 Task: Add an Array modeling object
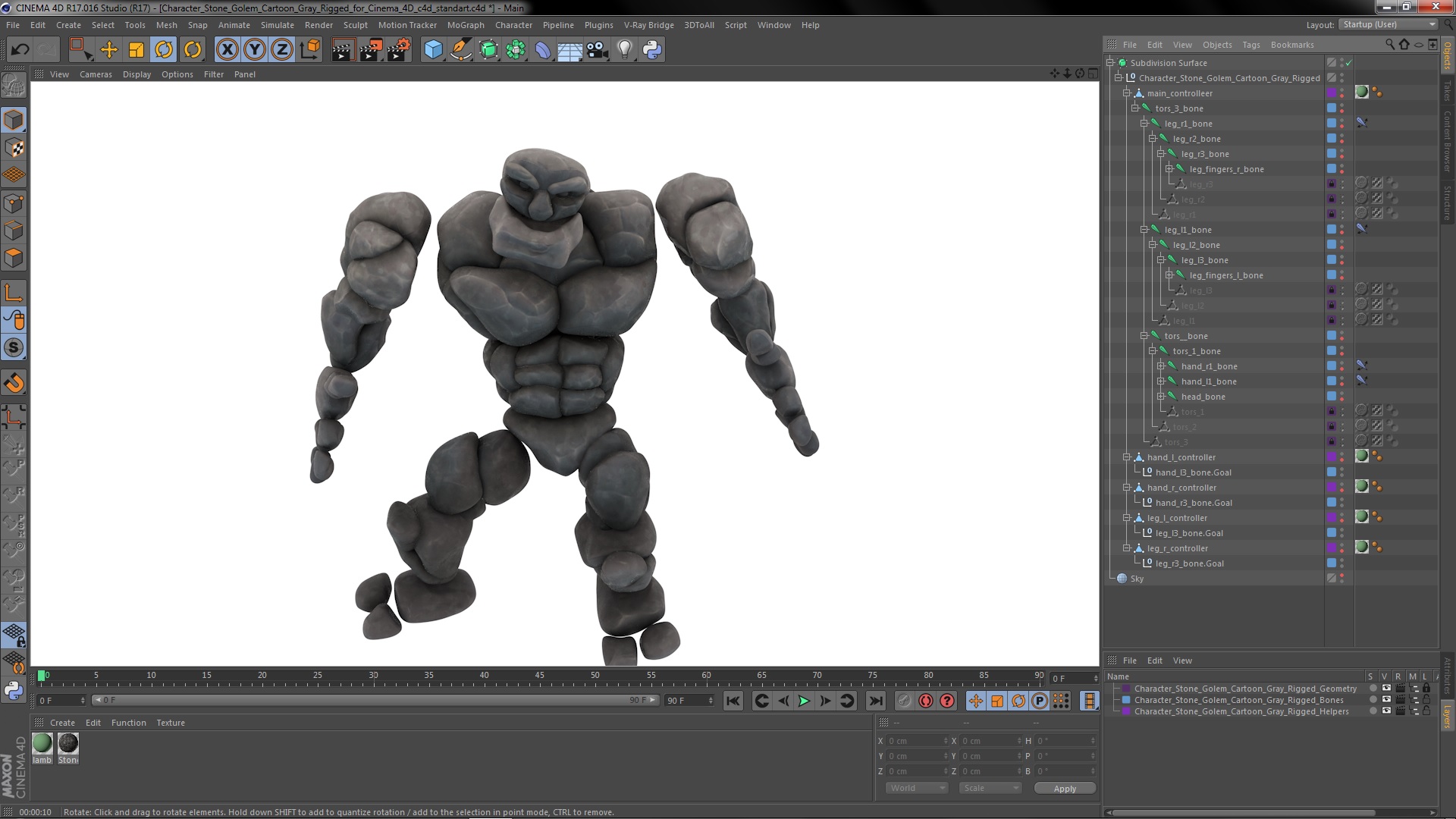516,50
